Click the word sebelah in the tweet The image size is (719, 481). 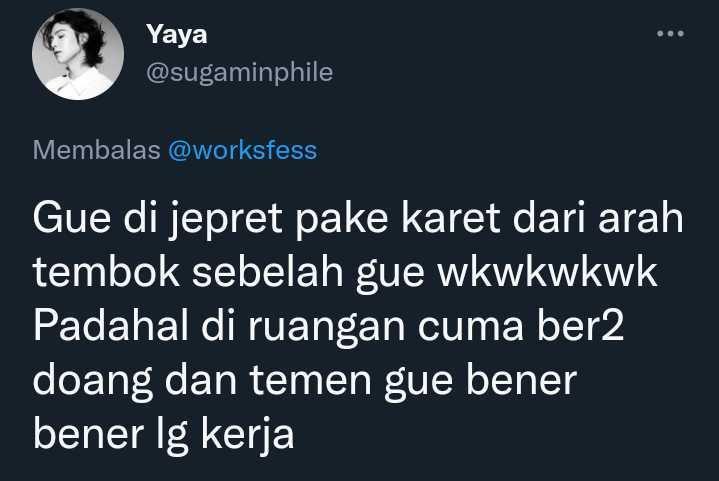coord(268,272)
